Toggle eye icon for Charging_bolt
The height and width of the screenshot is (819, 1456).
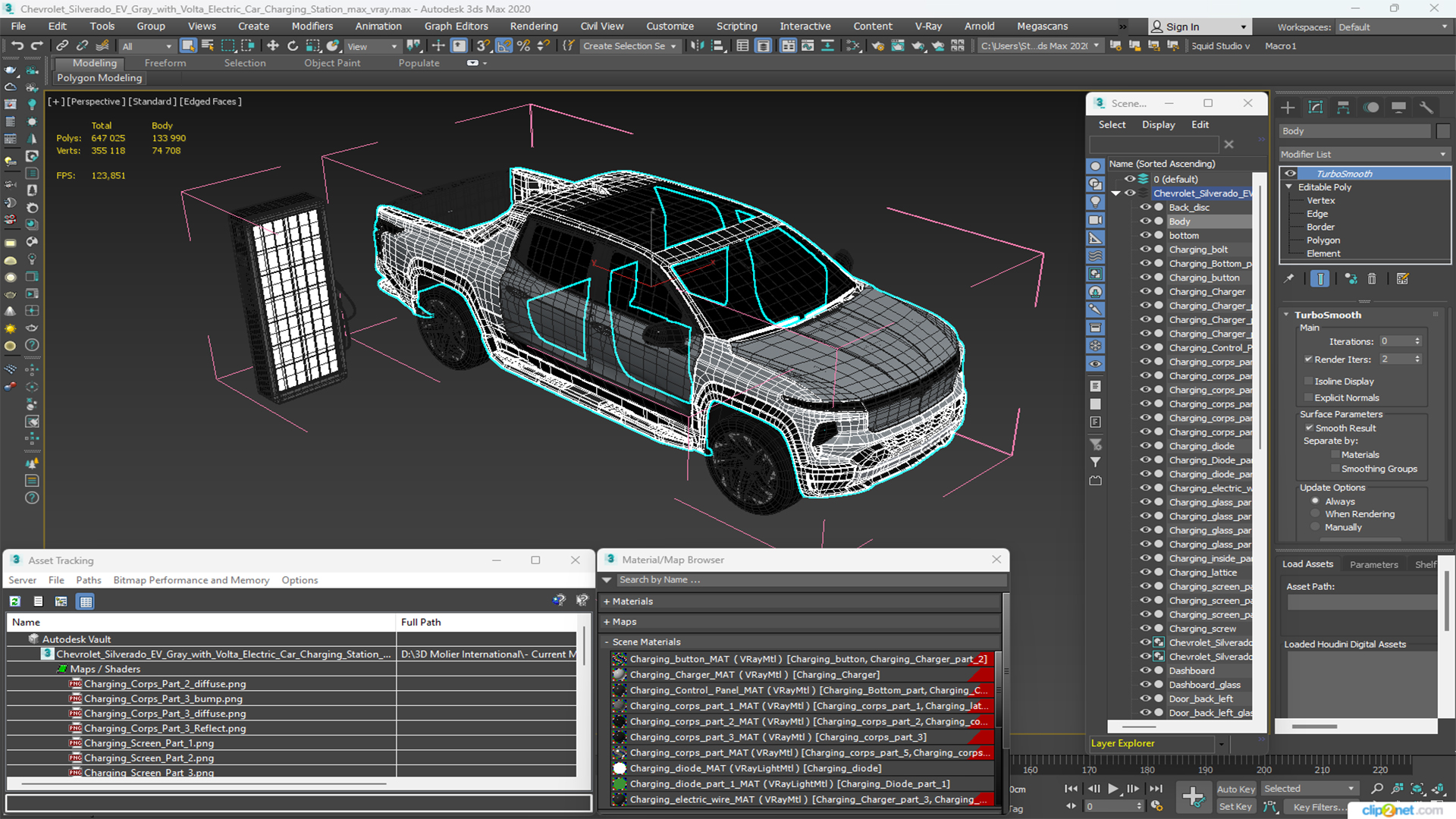click(1145, 249)
